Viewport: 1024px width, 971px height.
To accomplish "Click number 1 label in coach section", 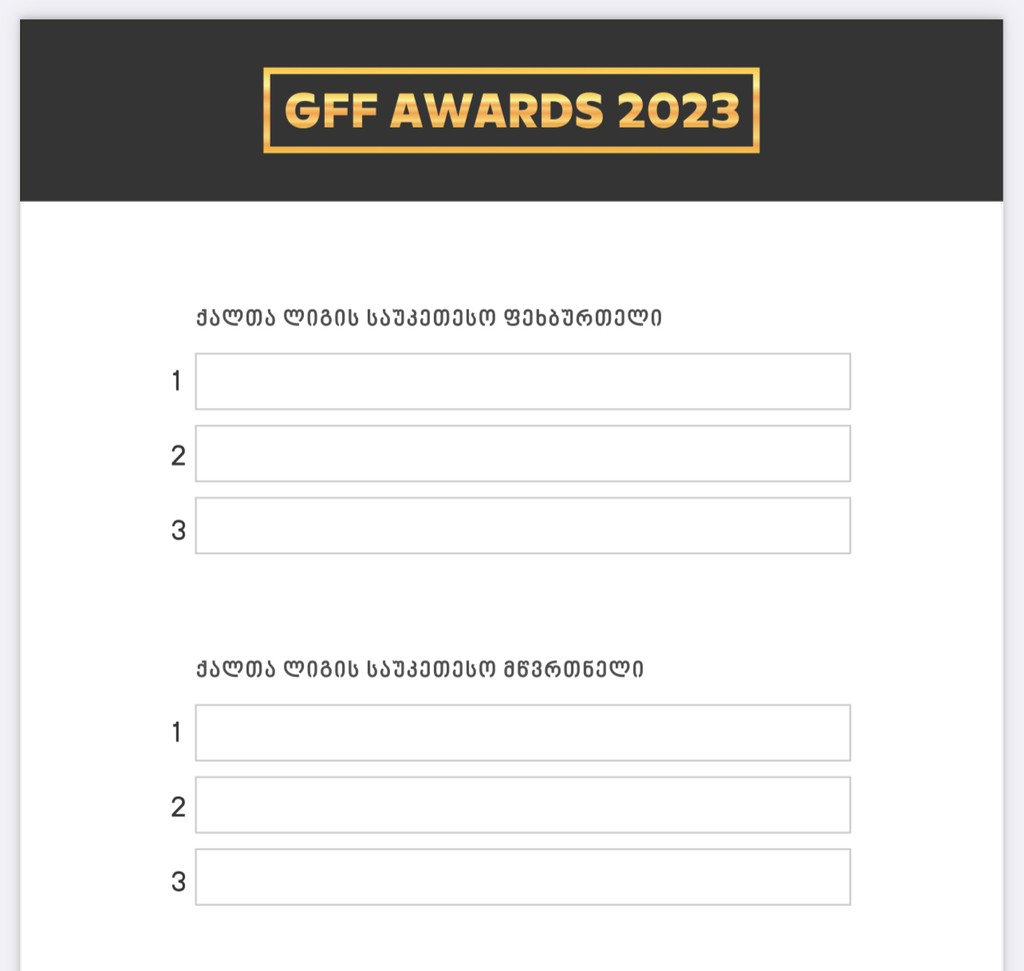I will pyautogui.click(x=177, y=733).
